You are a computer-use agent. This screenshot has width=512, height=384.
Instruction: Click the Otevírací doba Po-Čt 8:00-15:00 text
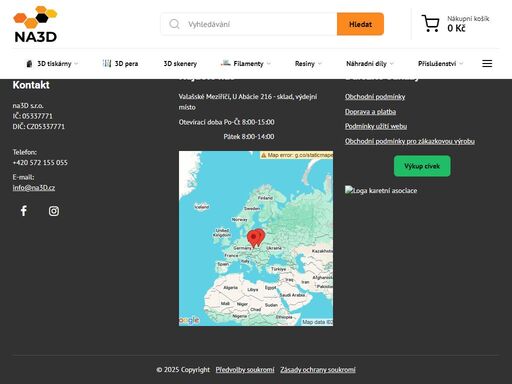227,122
